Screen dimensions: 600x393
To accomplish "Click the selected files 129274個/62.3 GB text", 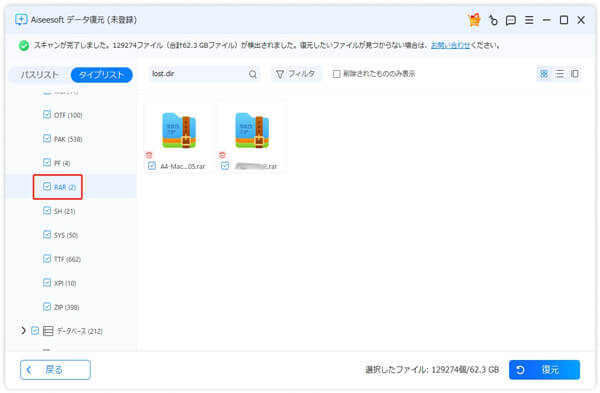I will pos(432,370).
